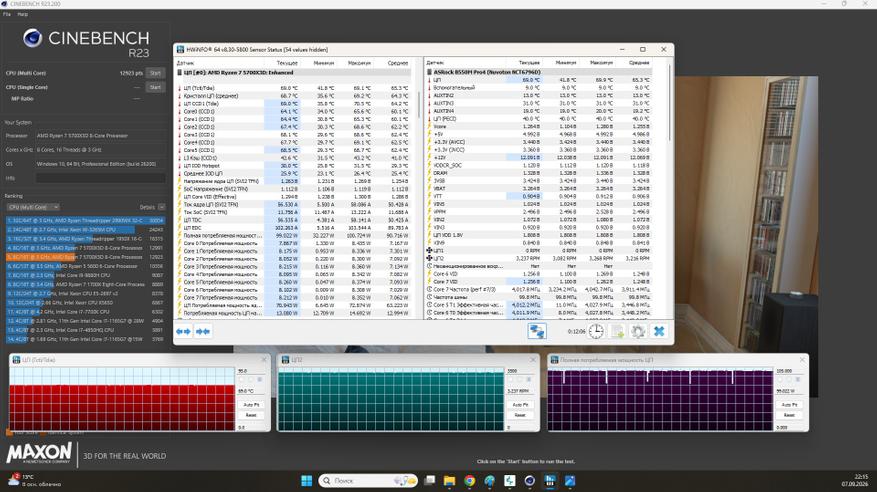Select the Vcore row in motherboard sensors

coord(539,127)
